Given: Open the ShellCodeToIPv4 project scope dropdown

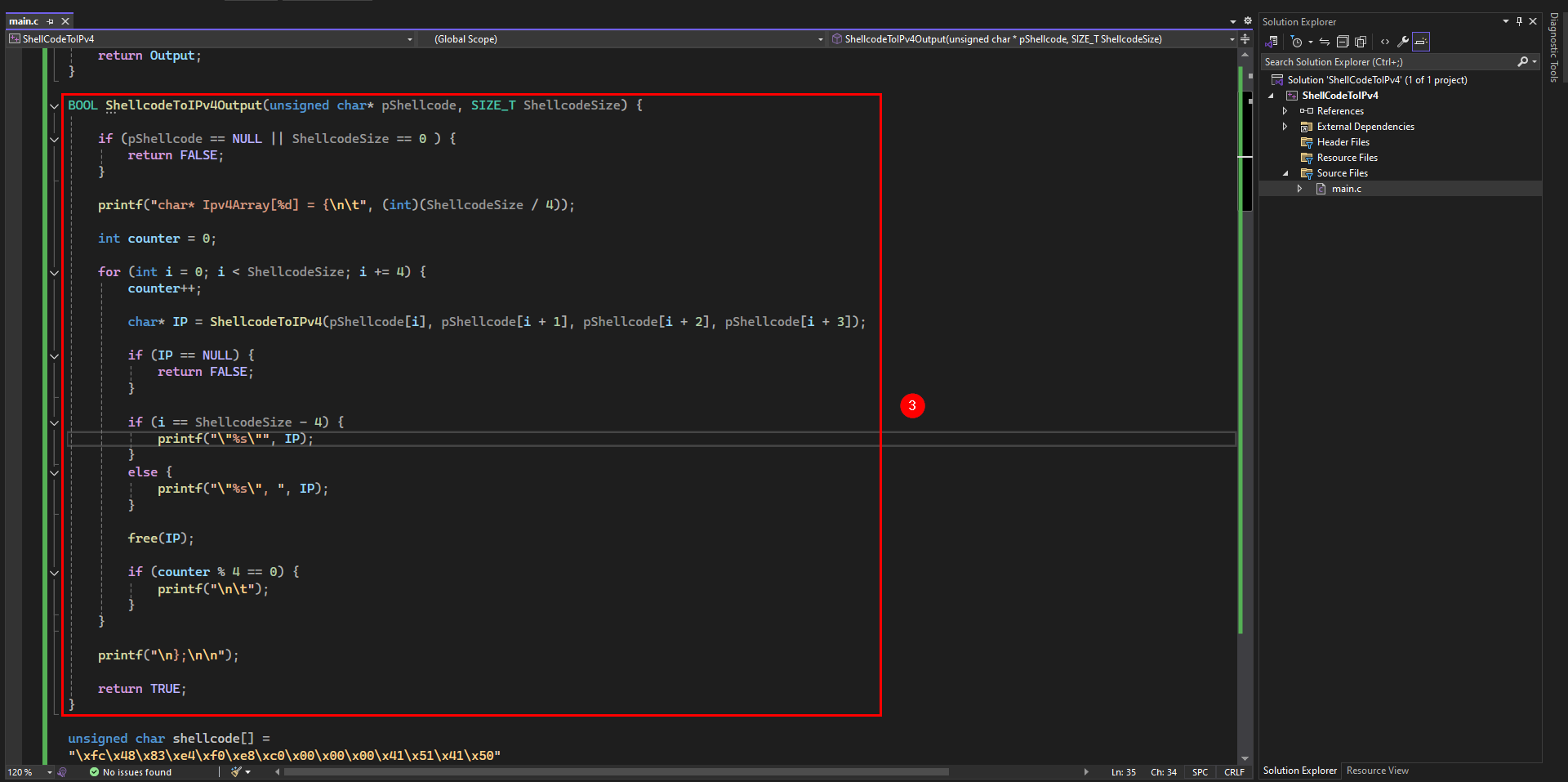Looking at the screenshot, I should [x=410, y=39].
